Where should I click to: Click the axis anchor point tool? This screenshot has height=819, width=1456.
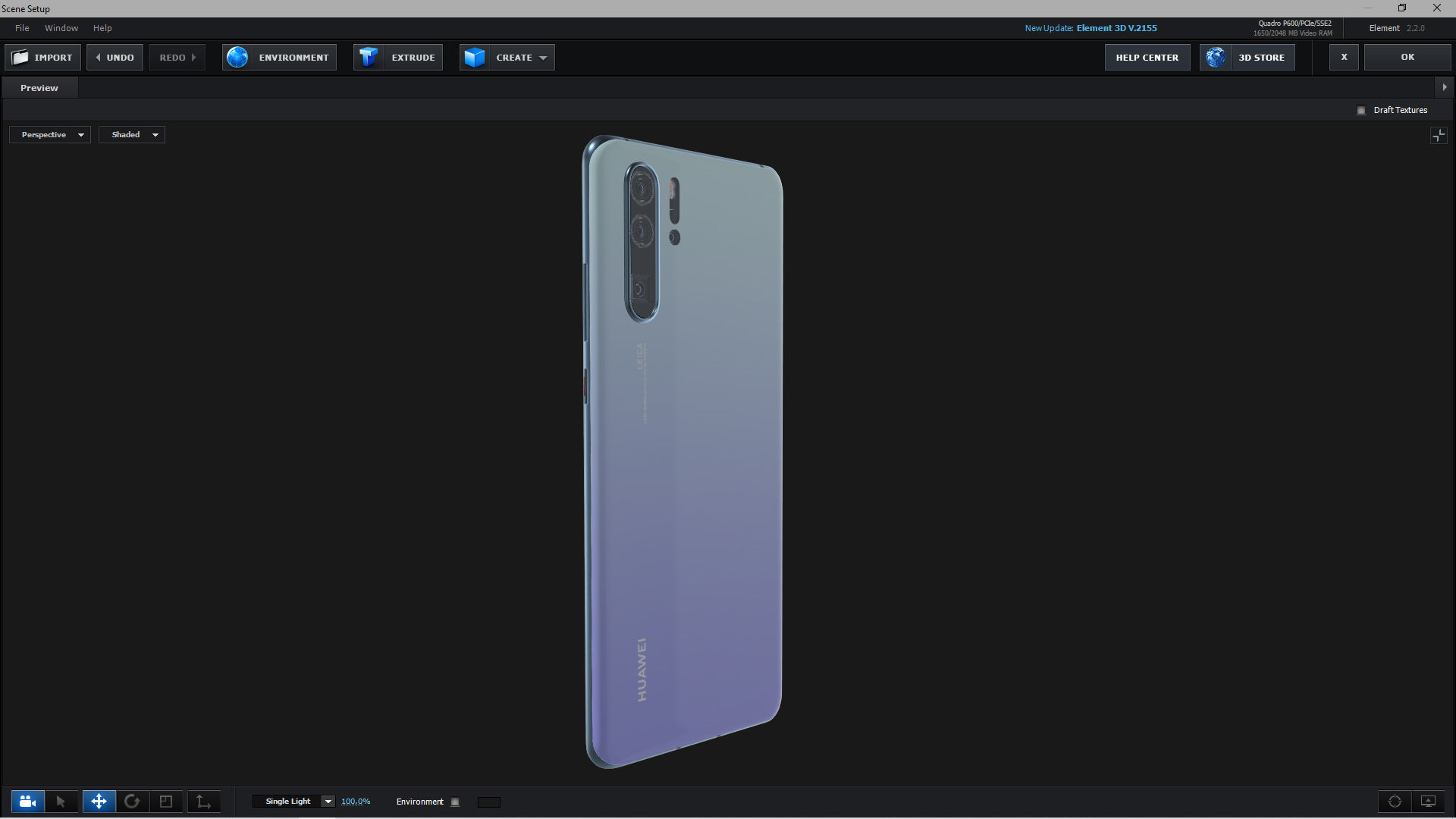pos(203,802)
